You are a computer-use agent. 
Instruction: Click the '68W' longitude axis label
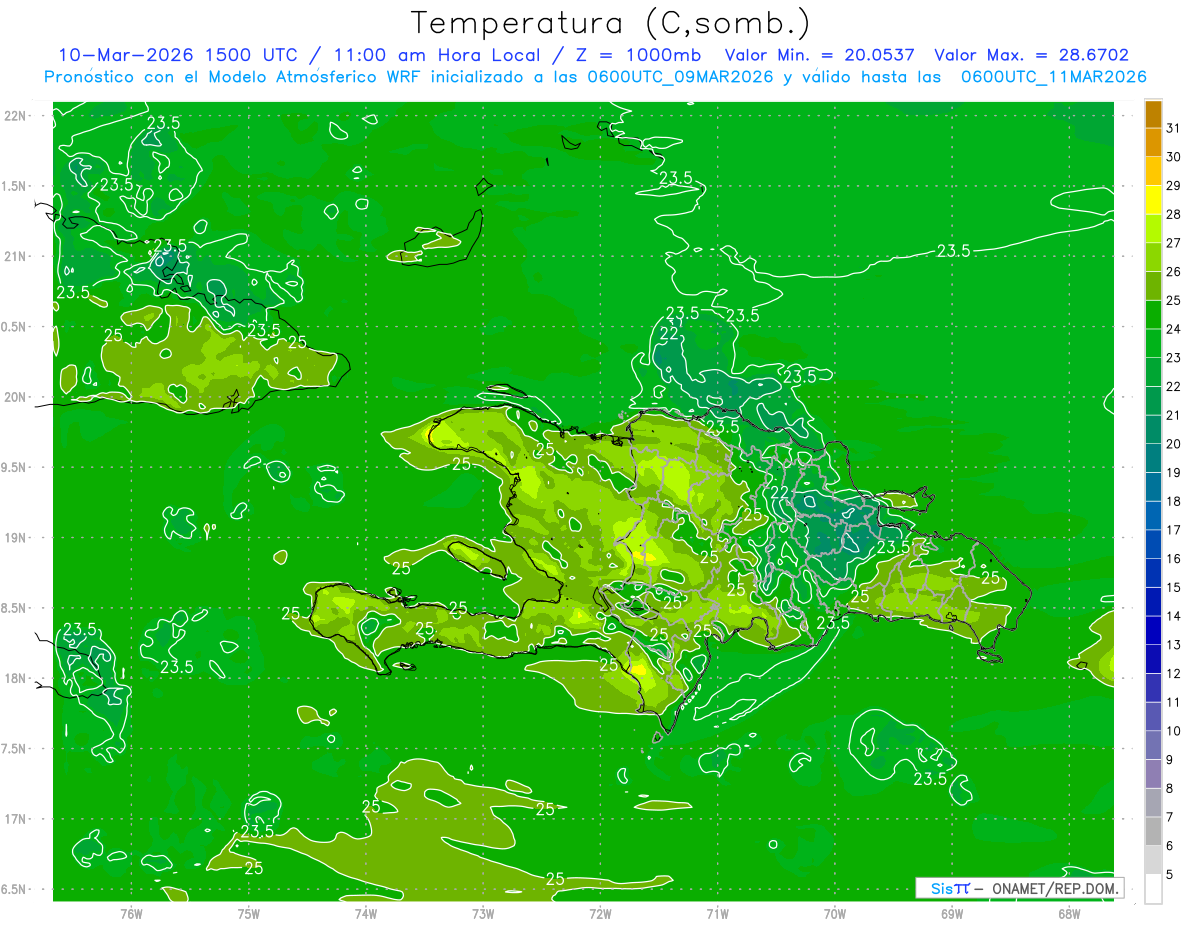click(x=1069, y=914)
